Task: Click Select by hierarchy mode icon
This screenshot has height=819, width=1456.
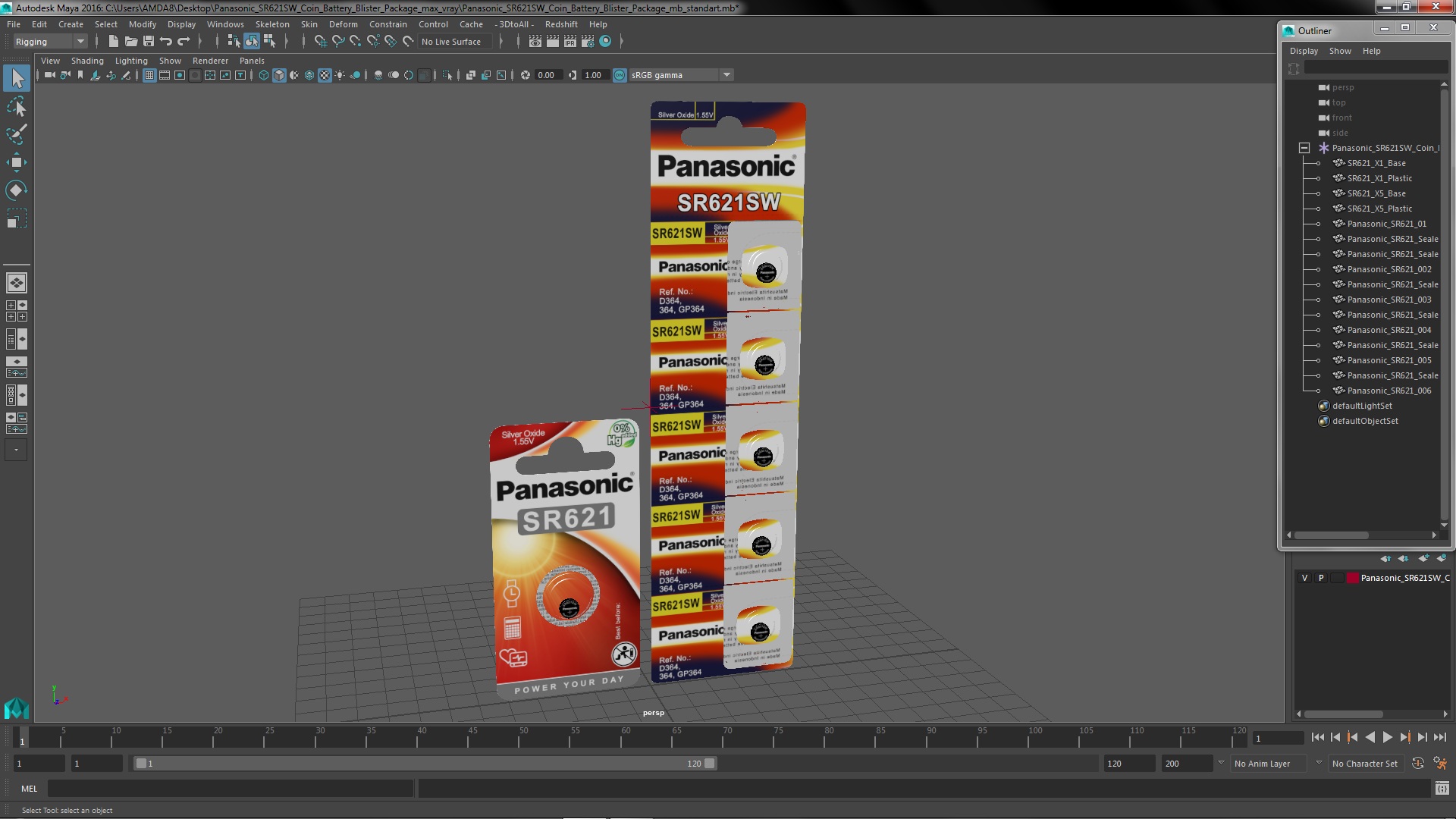Action: click(x=234, y=42)
